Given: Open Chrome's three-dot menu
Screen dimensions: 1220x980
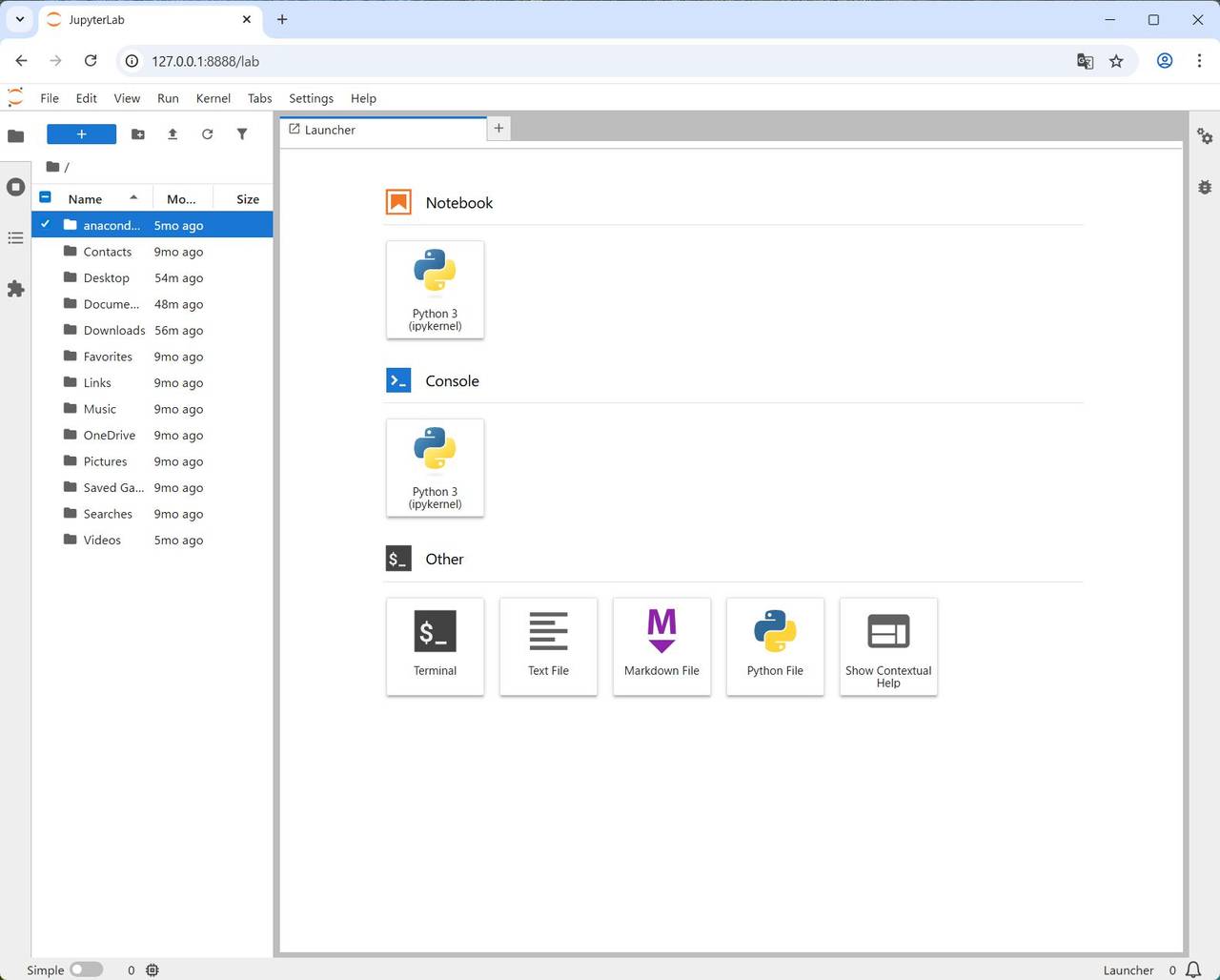Looking at the screenshot, I should [1199, 61].
